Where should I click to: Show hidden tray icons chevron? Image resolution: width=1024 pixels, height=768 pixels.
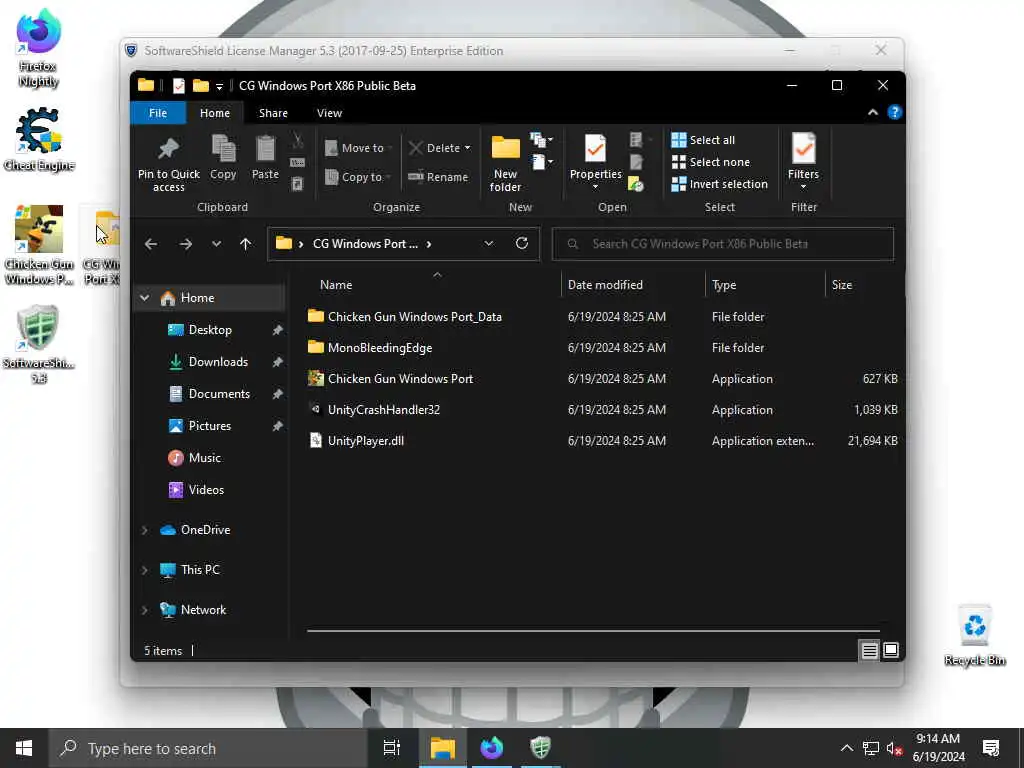coord(846,748)
